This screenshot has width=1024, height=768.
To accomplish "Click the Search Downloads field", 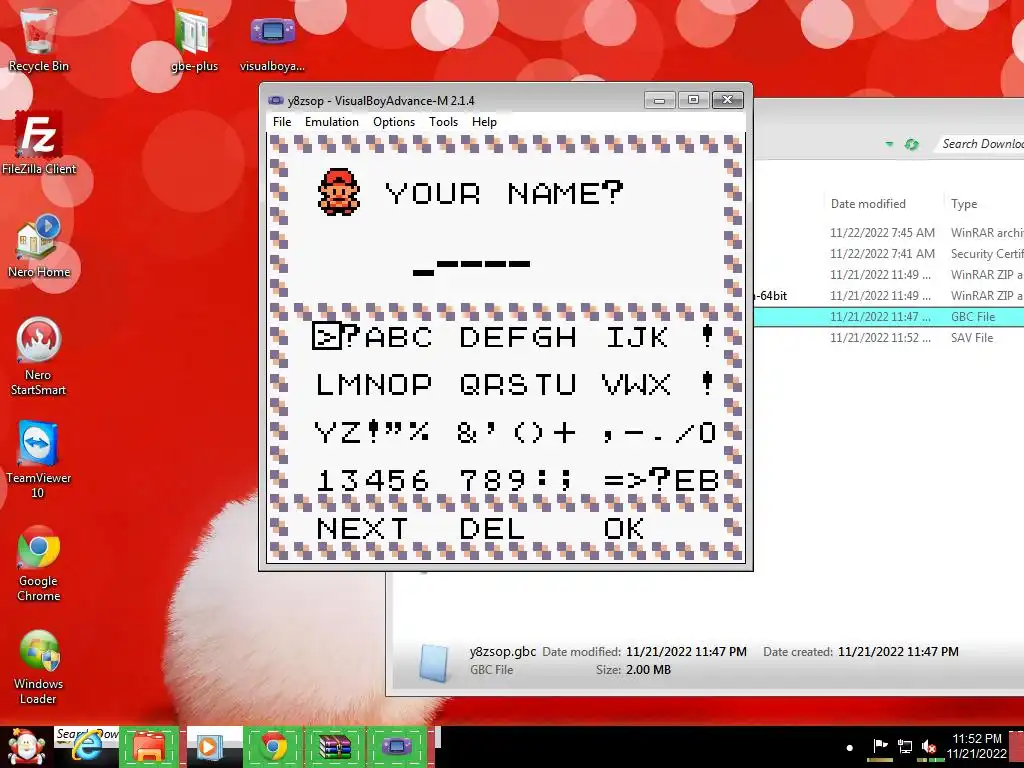I will pos(980,144).
